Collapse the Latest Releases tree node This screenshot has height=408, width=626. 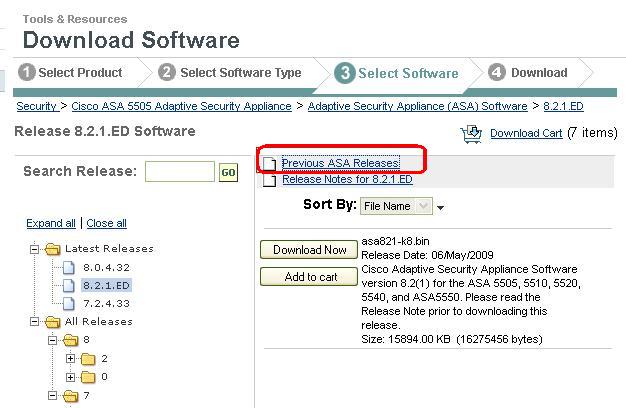(35, 250)
